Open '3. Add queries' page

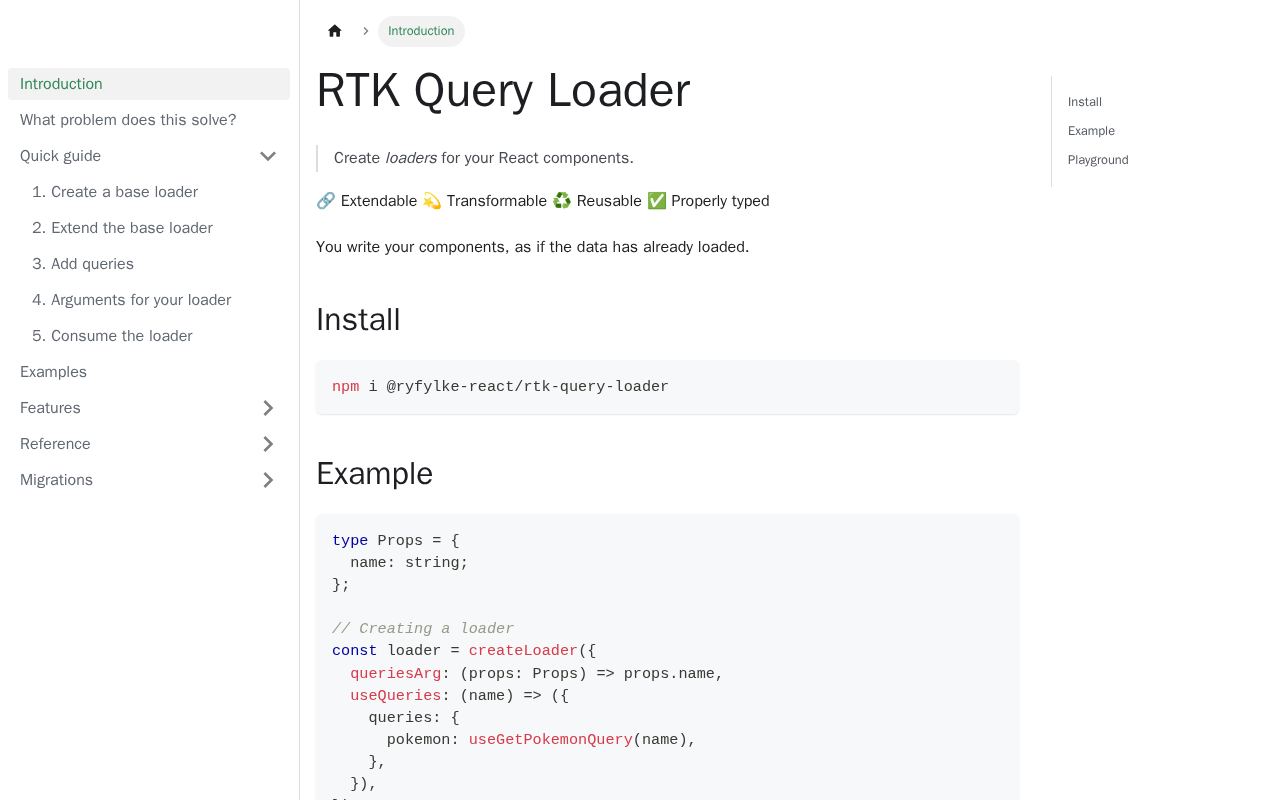click(155, 264)
